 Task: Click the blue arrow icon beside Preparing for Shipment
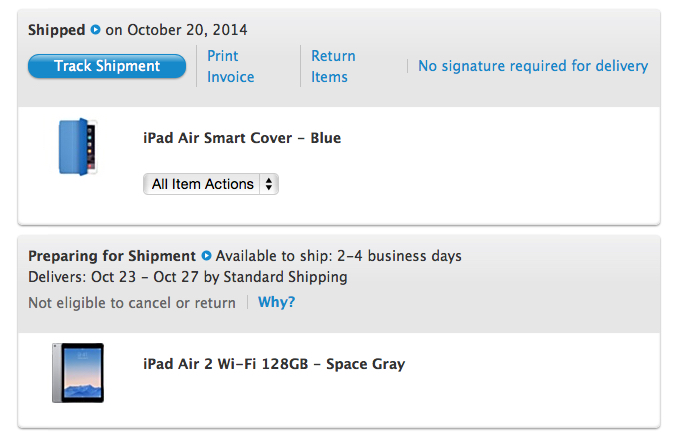point(206,256)
